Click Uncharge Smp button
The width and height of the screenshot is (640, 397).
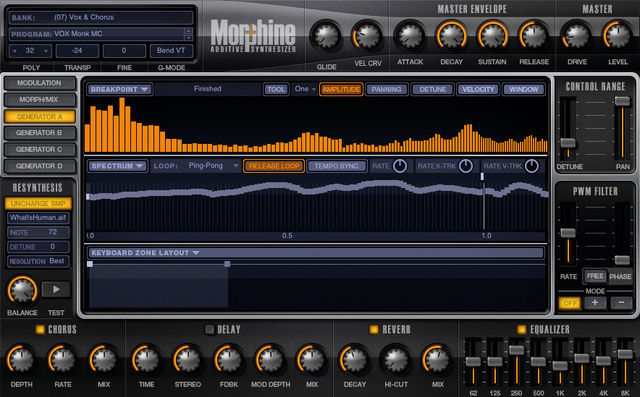[x=38, y=203]
